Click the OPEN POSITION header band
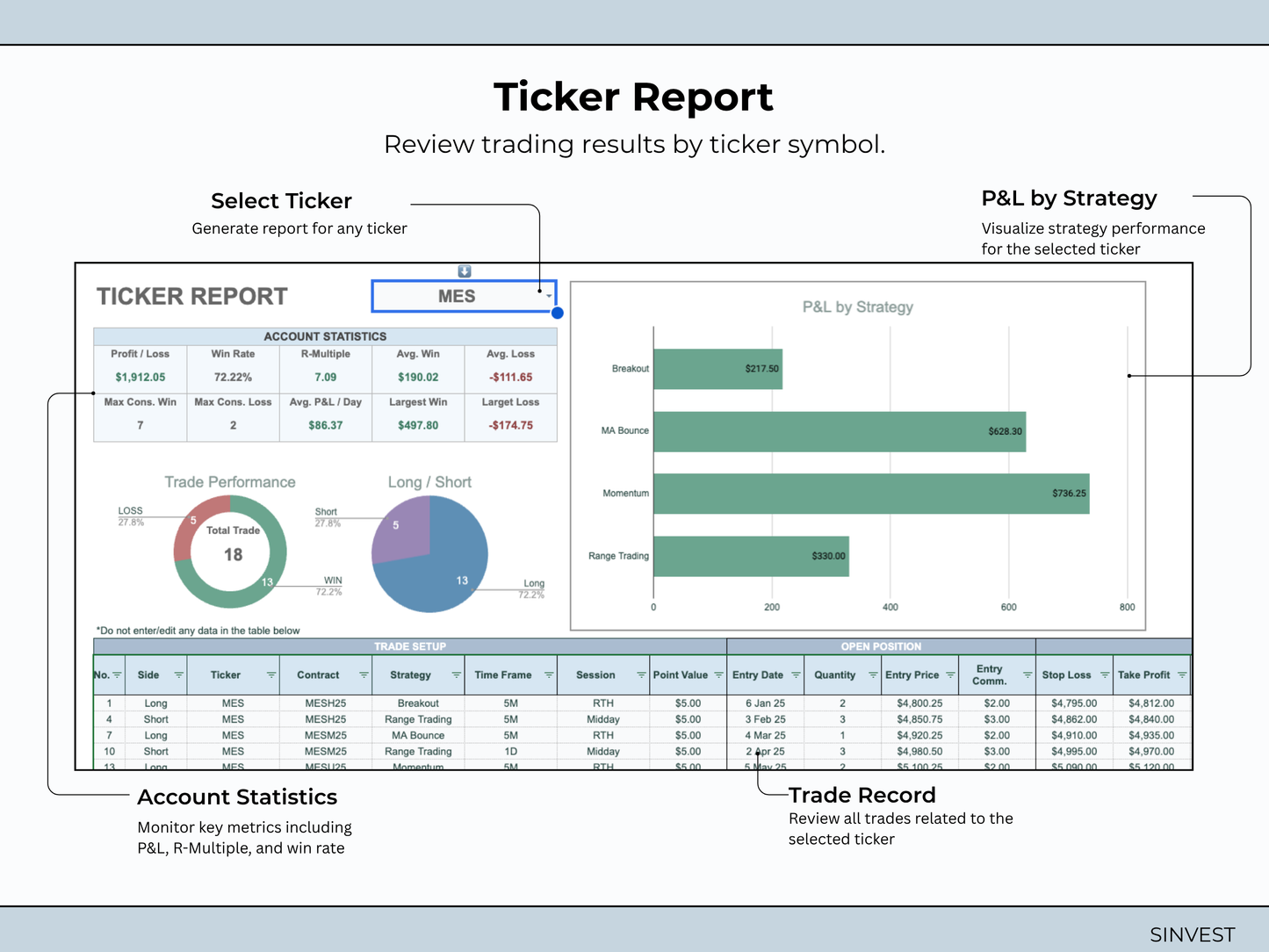This screenshot has width=1269, height=952. (881, 646)
